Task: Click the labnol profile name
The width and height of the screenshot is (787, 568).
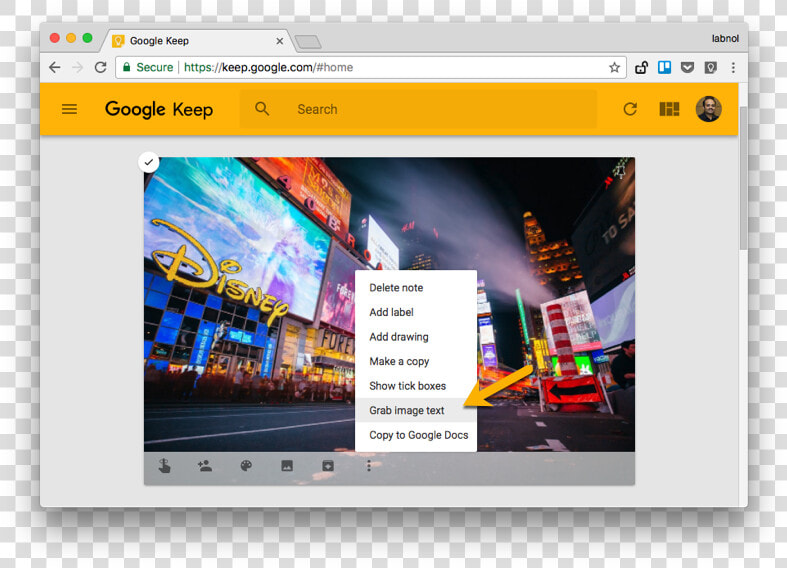Action: point(725,39)
